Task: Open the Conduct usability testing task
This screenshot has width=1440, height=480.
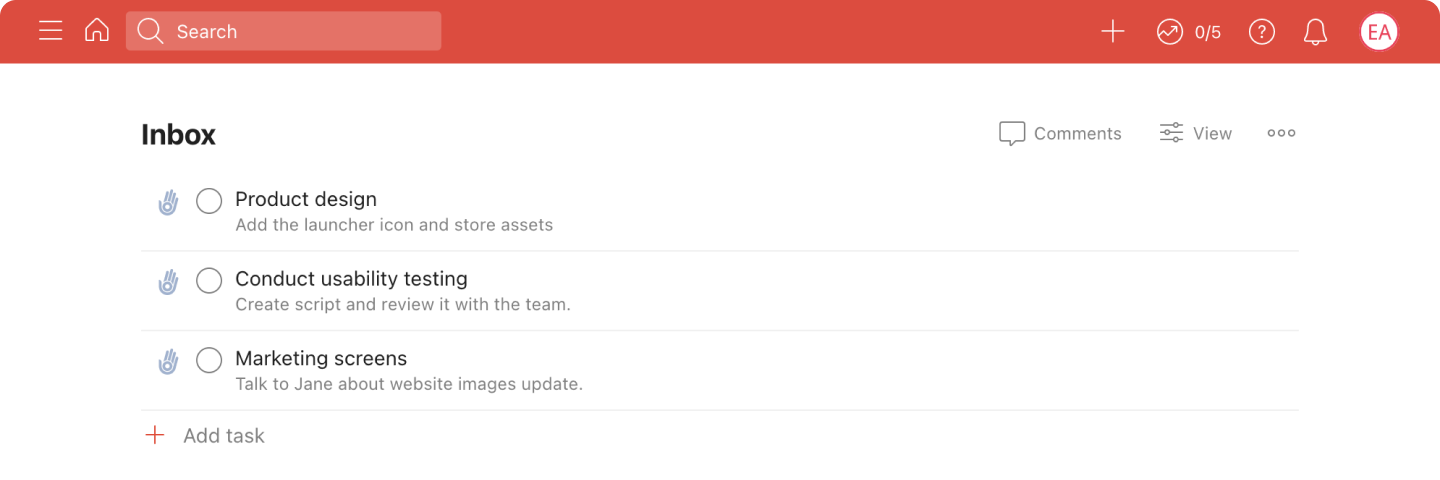Action: [x=351, y=279]
